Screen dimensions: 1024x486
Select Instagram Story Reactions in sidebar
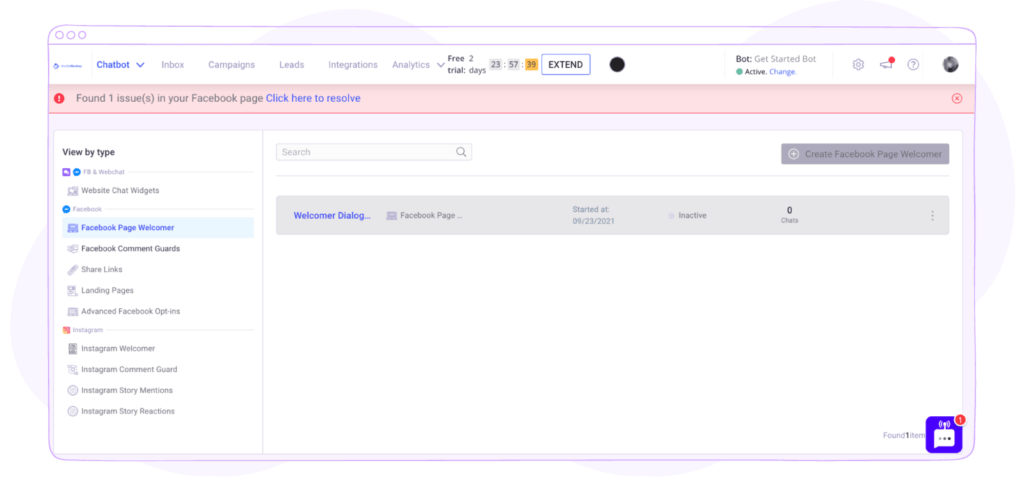pos(128,411)
